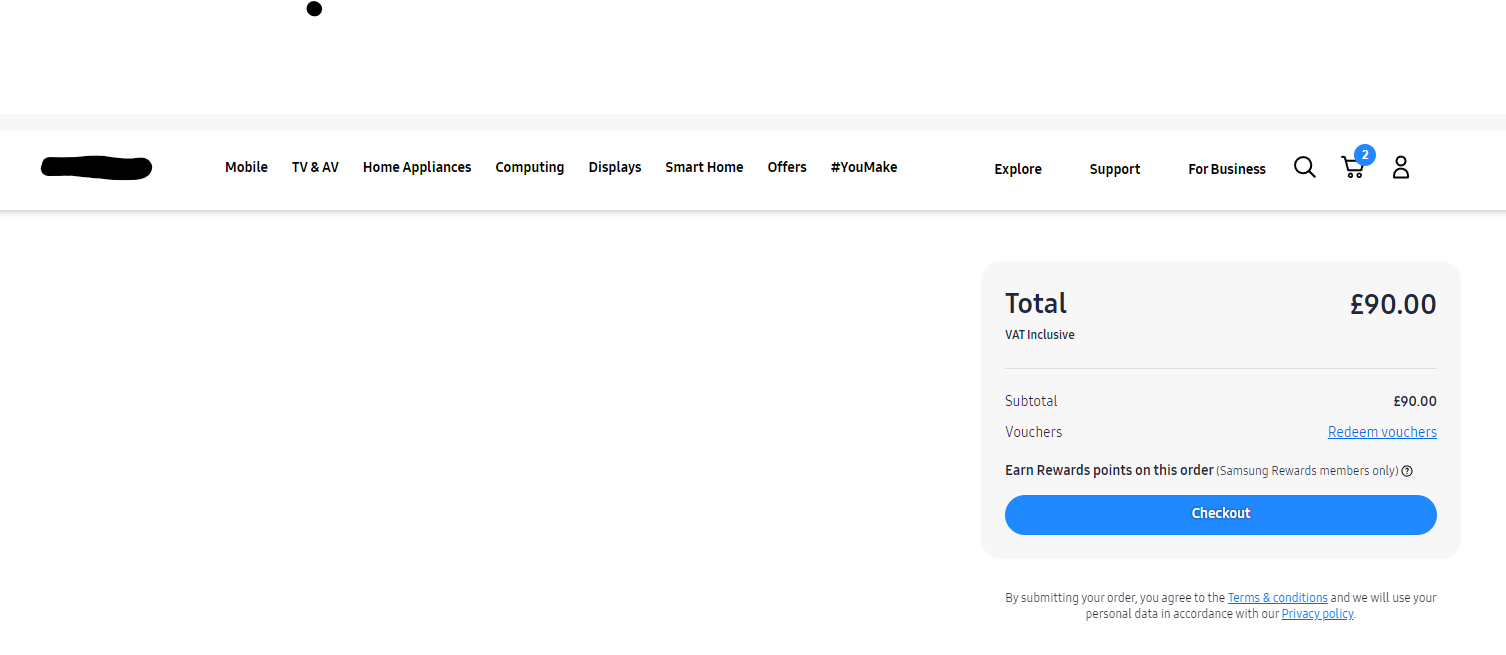The width and height of the screenshot is (1506, 655).
Task: Click the blacked-out brand logo in header
Action: tap(96, 168)
